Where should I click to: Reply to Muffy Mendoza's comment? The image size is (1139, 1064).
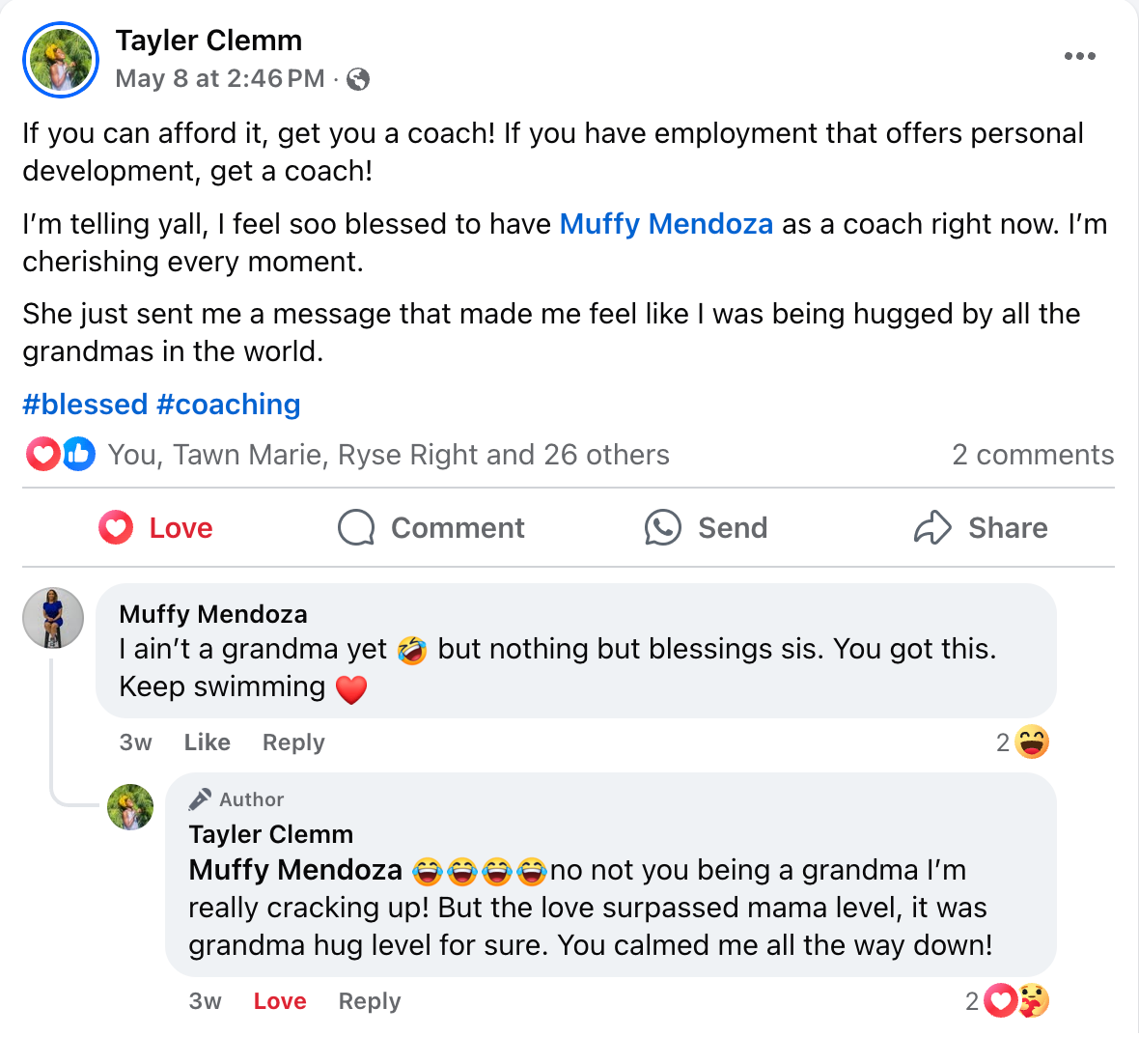[293, 742]
